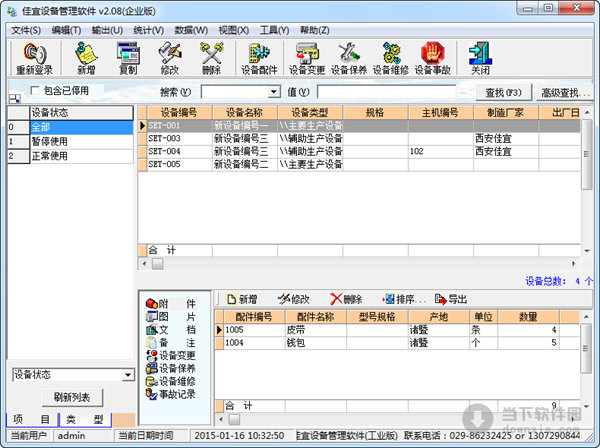Screen dimensions: 600x448
Task: Click the equipment table horizontal scrollbar thumb
Action: [157, 263]
